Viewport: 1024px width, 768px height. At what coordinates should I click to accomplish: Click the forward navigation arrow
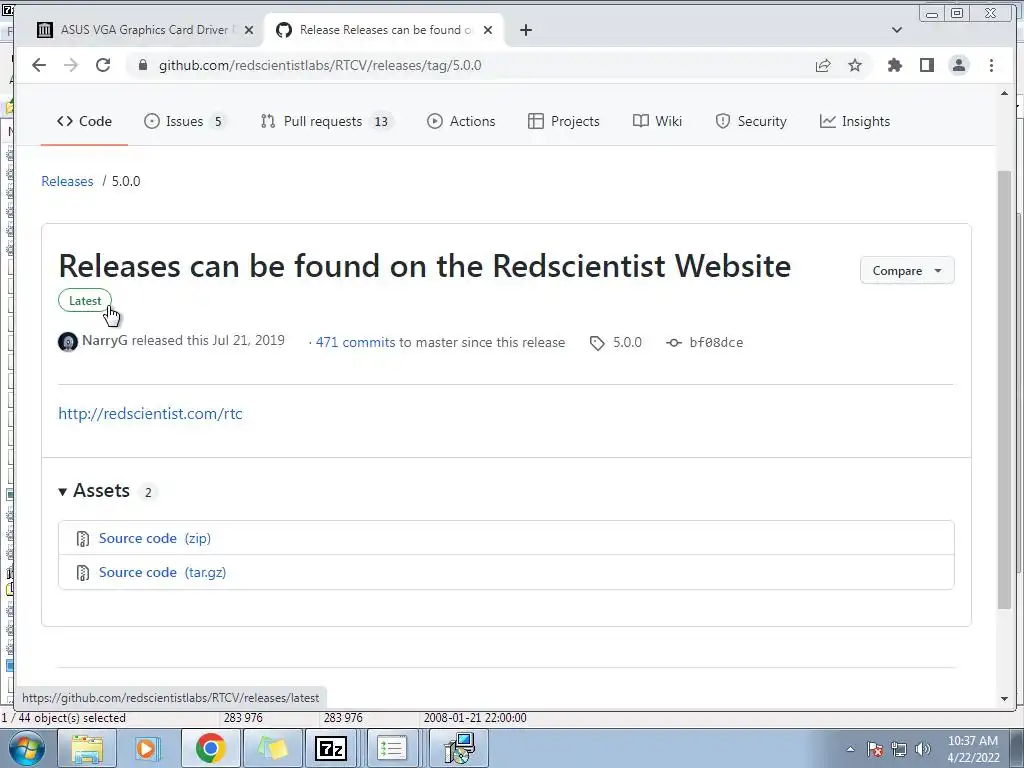point(71,65)
